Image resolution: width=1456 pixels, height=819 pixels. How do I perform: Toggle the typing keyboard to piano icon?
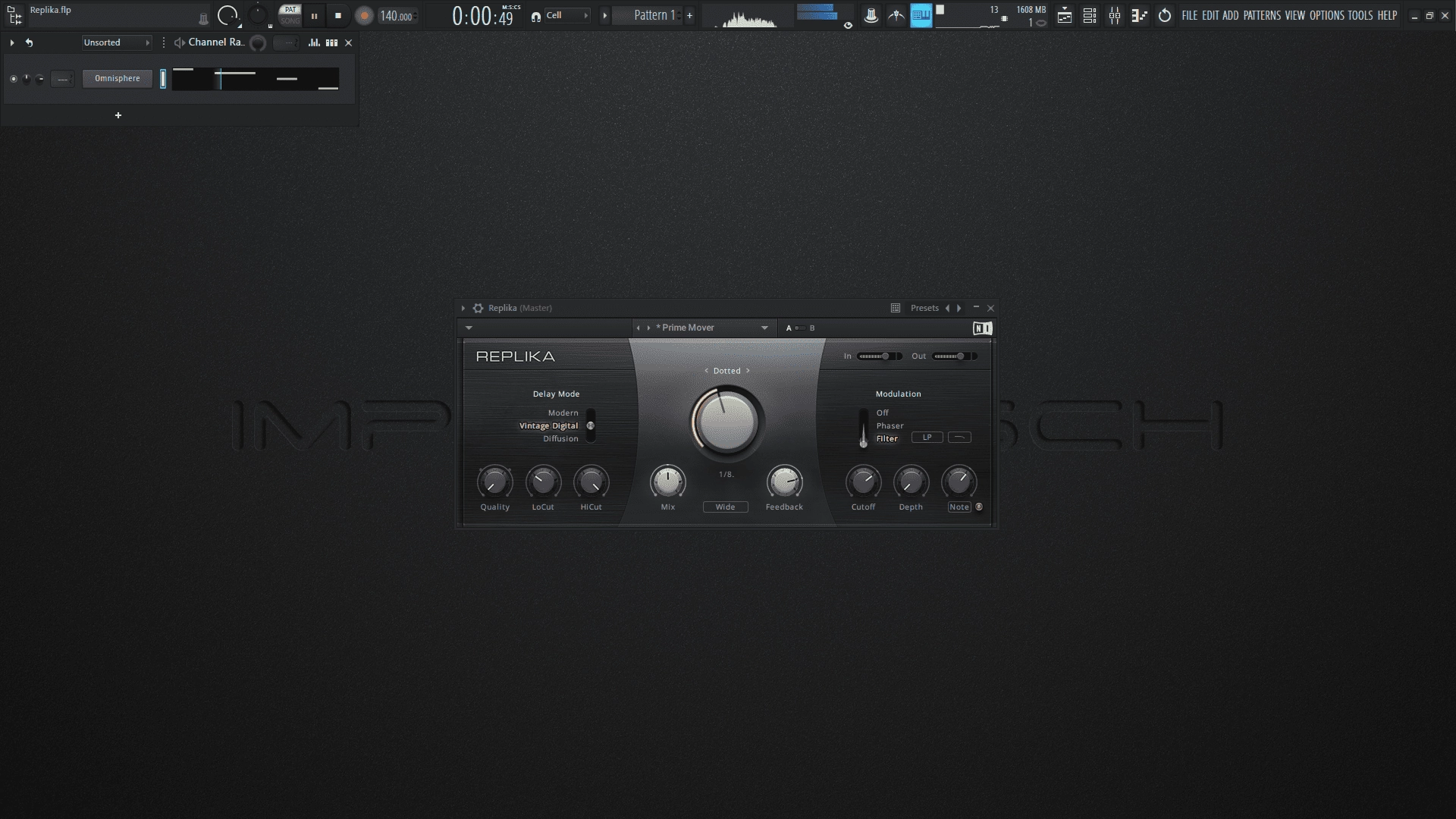[921, 15]
